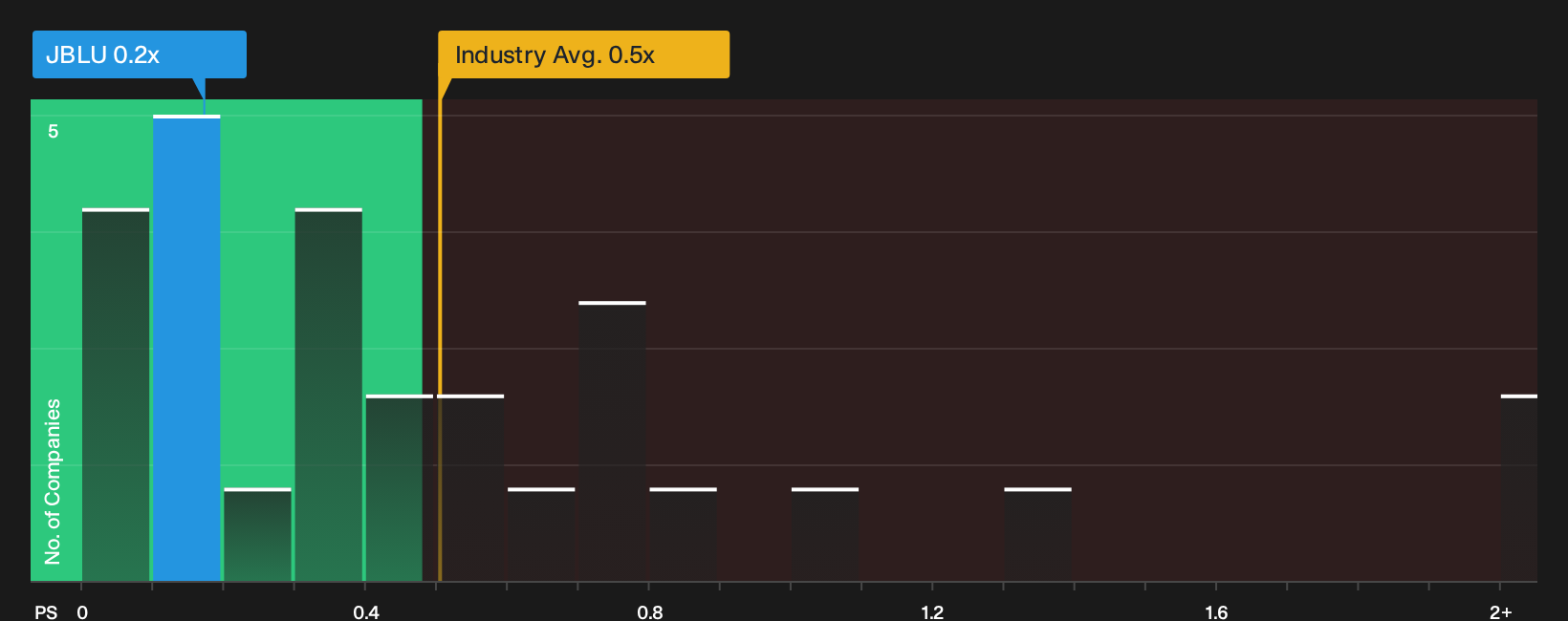Select the tall bar at PS 0.3

coord(329,395)
